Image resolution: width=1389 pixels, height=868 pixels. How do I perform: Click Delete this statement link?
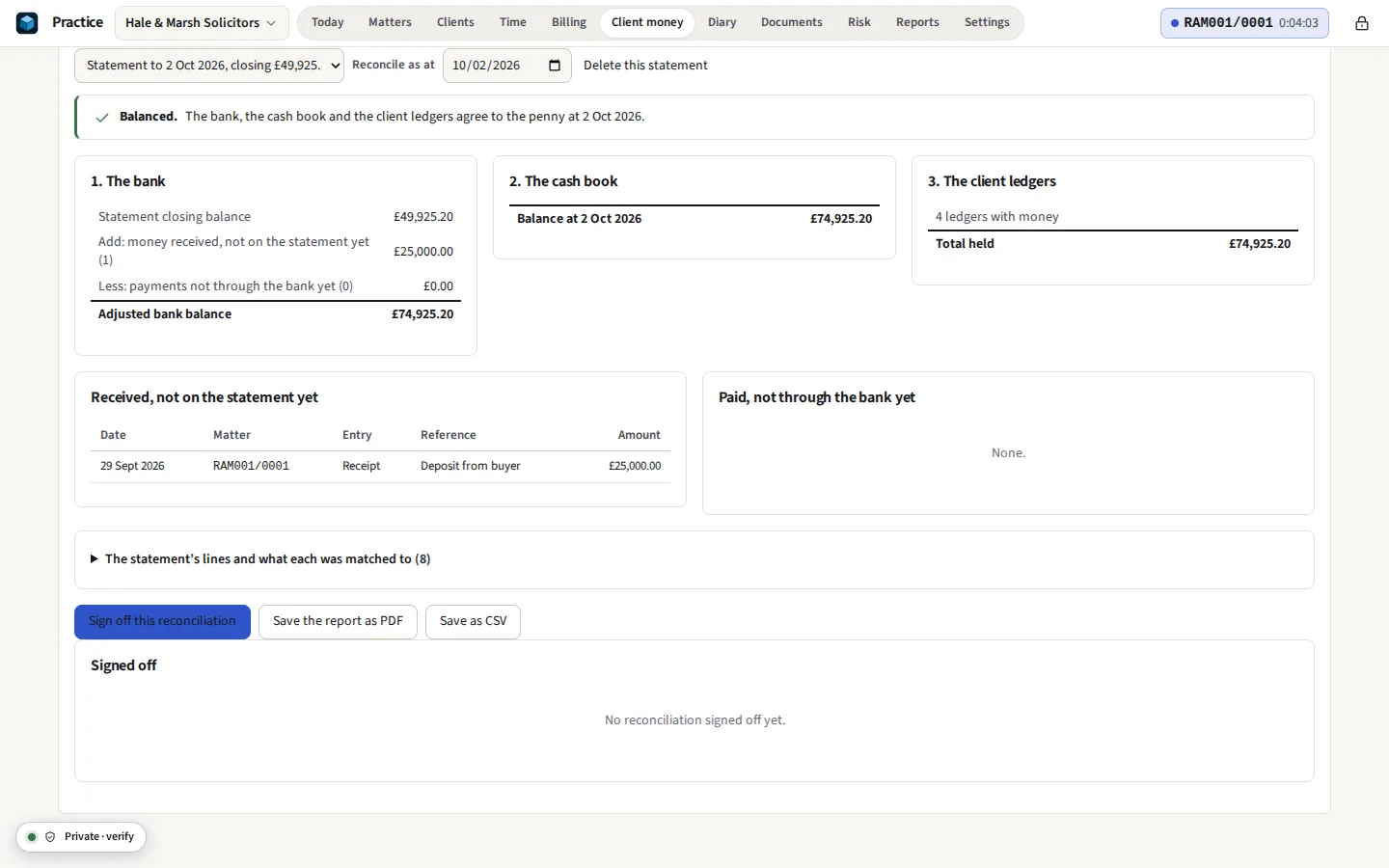[645, 66]
